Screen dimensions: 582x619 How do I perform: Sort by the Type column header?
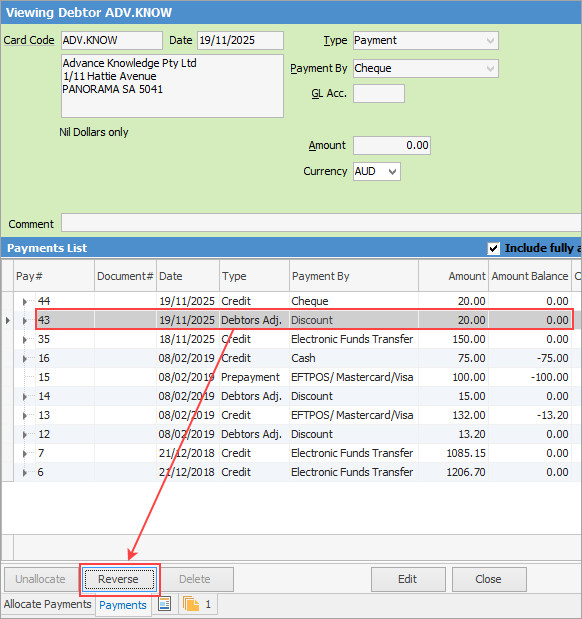pos(254,276)
